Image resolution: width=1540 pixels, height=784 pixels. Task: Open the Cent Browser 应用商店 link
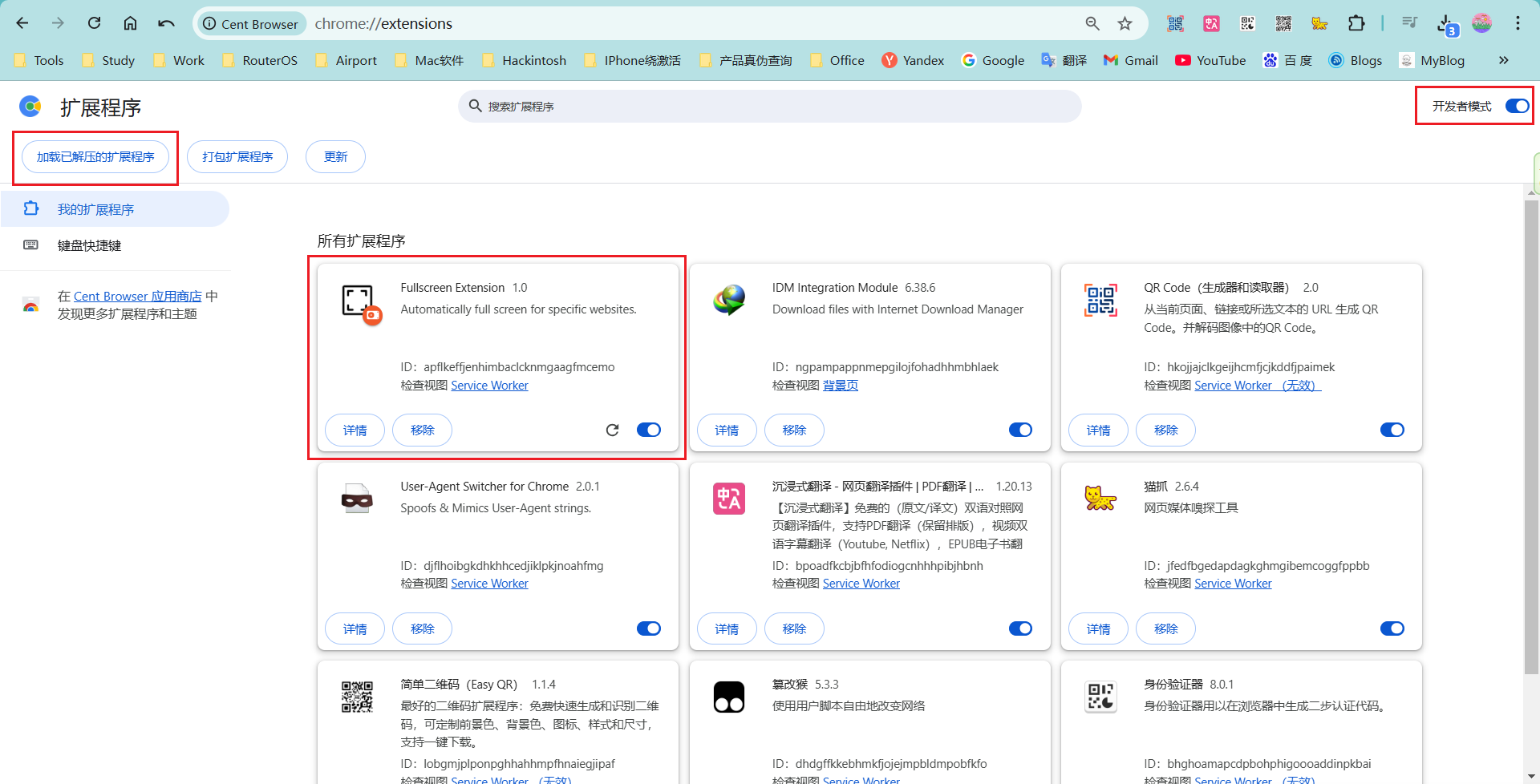pos(138,297)
